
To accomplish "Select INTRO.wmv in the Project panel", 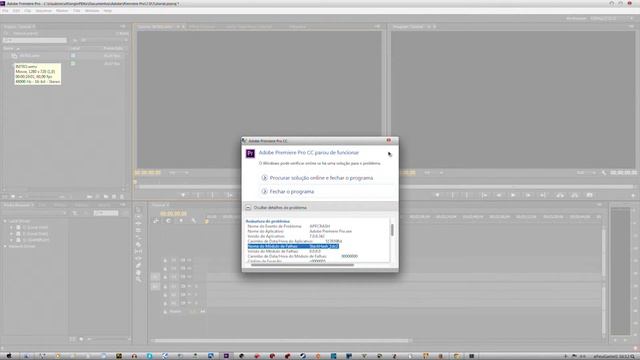I will (x=30, y=56).
